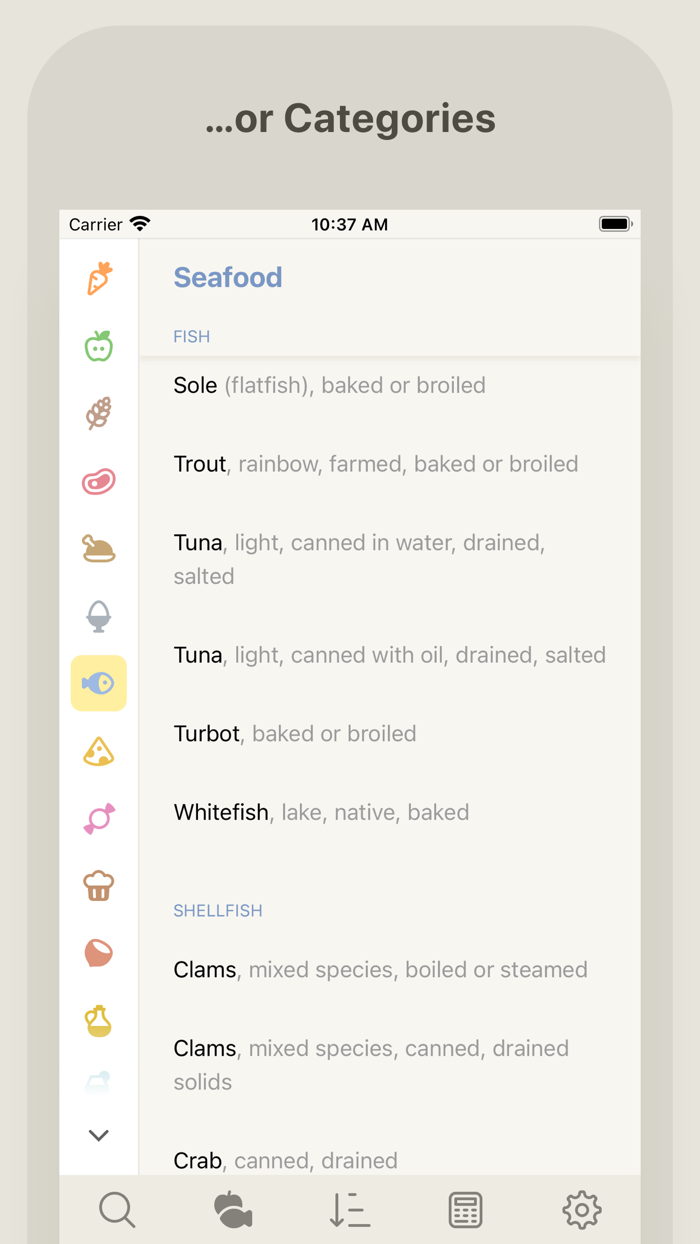Open the Settings gear tab
The height and width of the screenshot is (1244, 700).
pyautogui.click(x=582, y=1210)
